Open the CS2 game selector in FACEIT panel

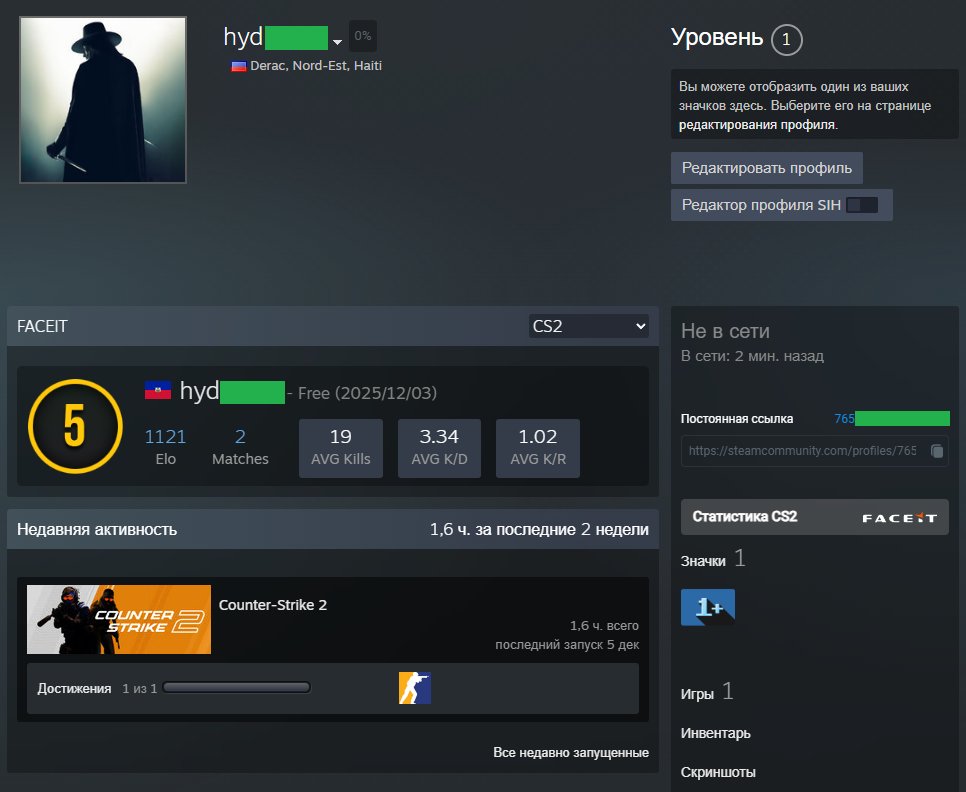[588, 325]
